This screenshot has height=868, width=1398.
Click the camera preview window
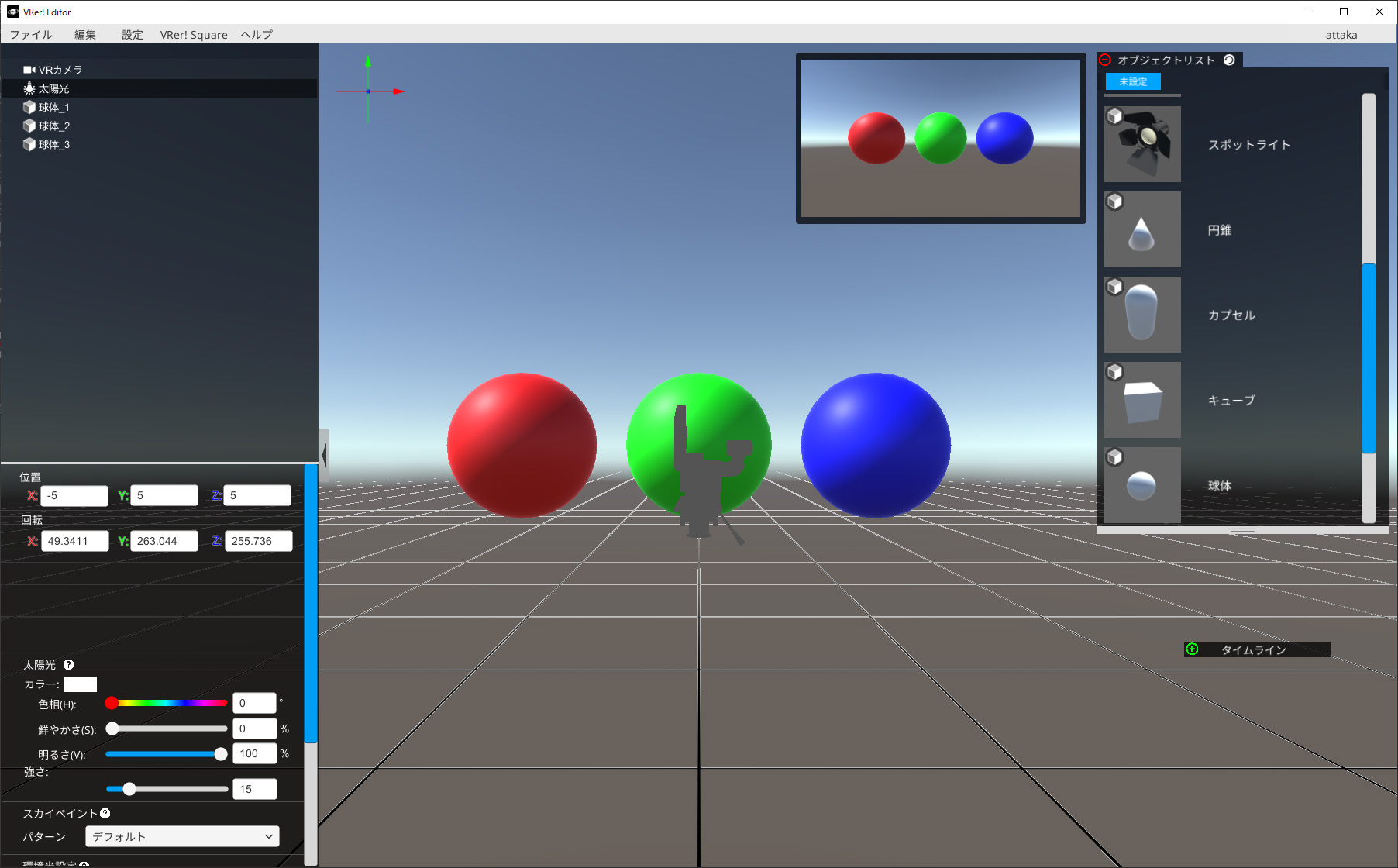tap(941, 138)
